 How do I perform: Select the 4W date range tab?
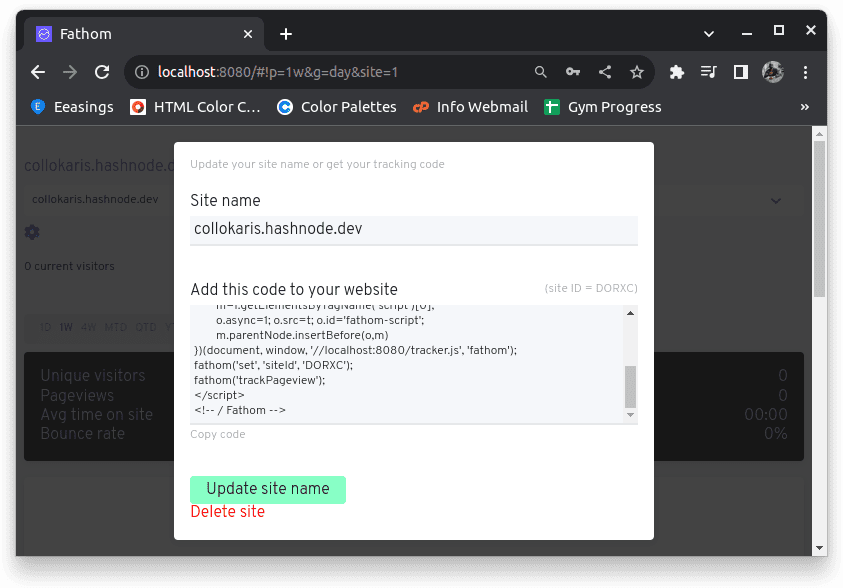tap(89, 327)
